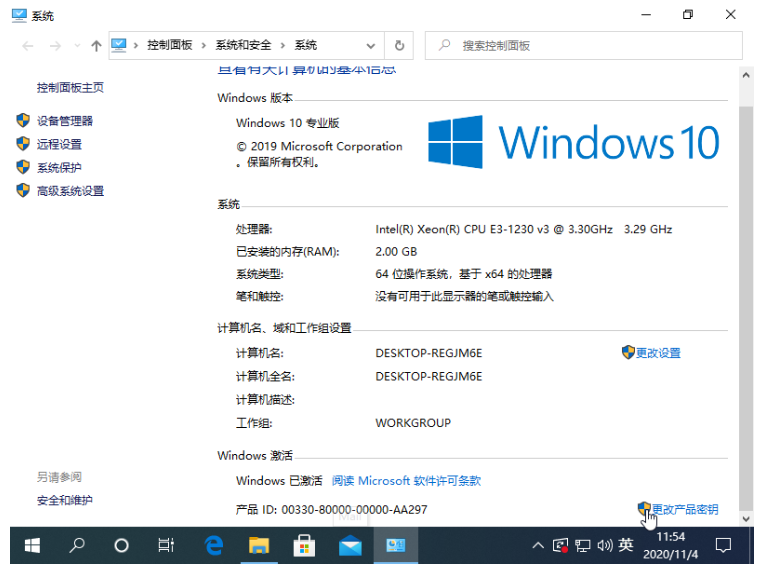
Task: Click 更改设置 next to computer name
Action: (x=657, y=353)
